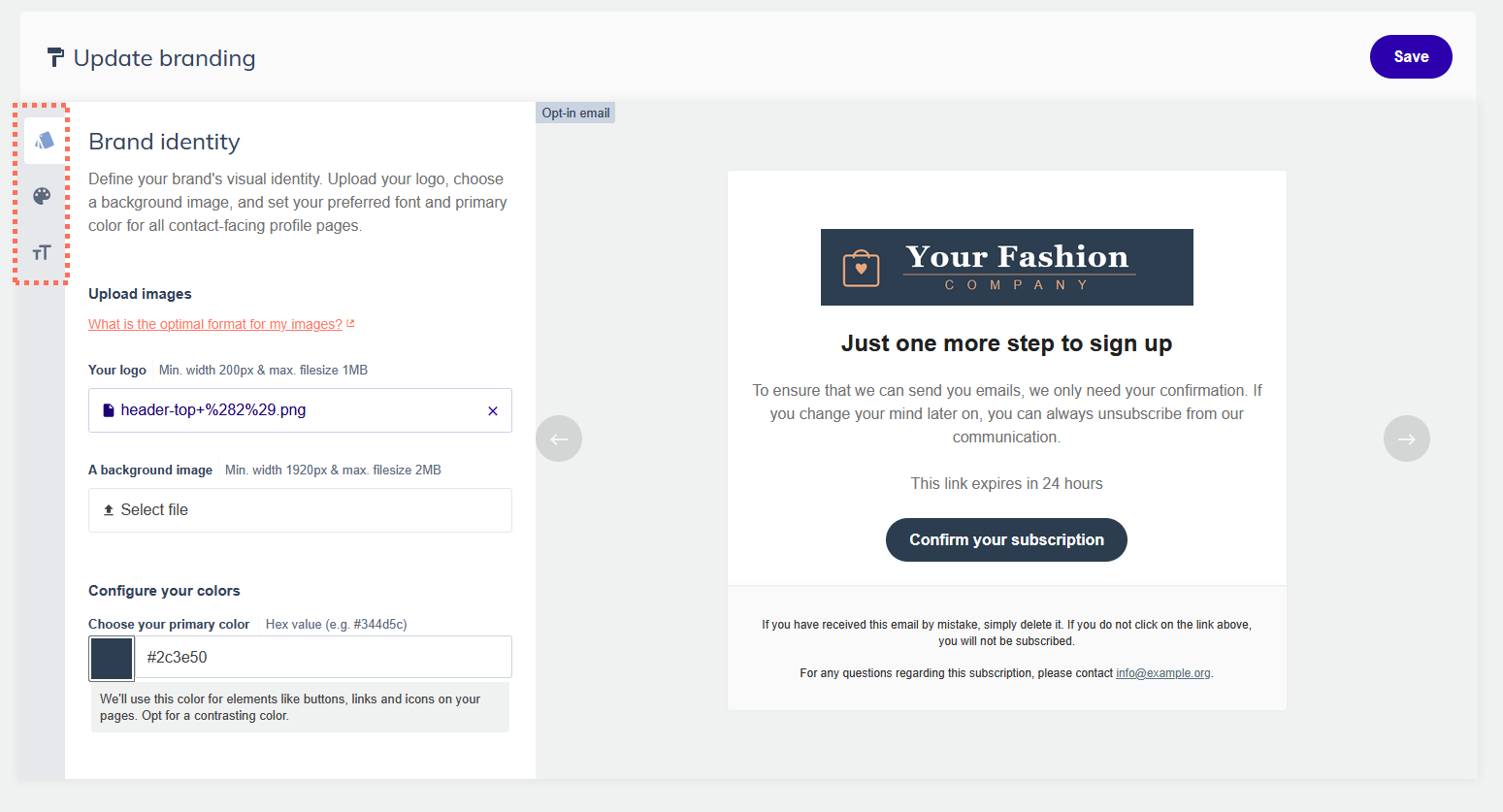Click the Brand identity heading

tap(164, 142)
